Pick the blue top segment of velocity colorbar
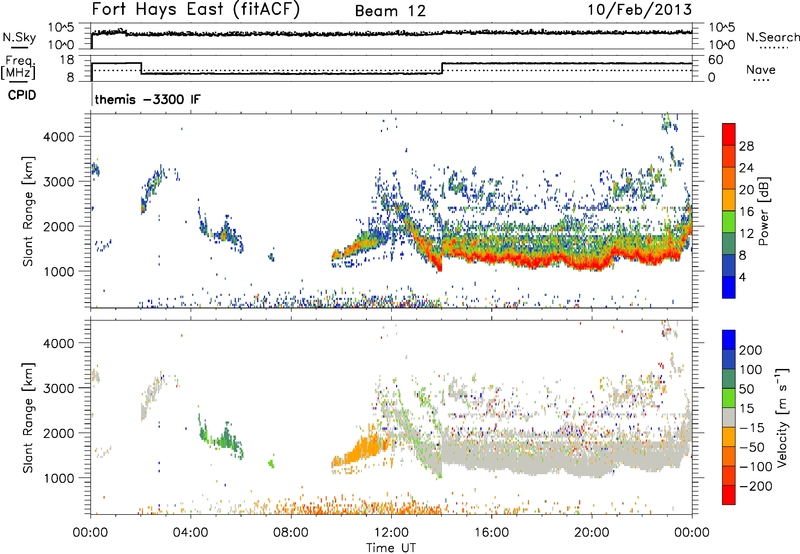The width and height of the screenshot is (800, 554). point(729,340)
